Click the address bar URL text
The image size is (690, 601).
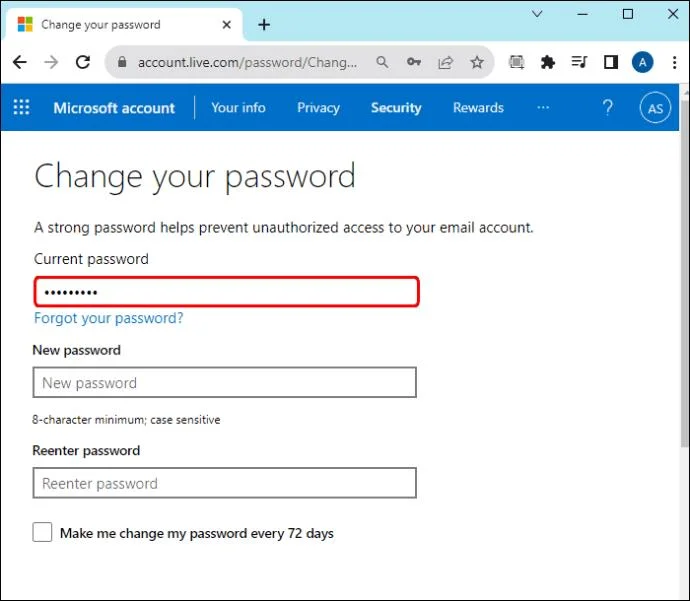pyautogui.click(x=247, y=62)
